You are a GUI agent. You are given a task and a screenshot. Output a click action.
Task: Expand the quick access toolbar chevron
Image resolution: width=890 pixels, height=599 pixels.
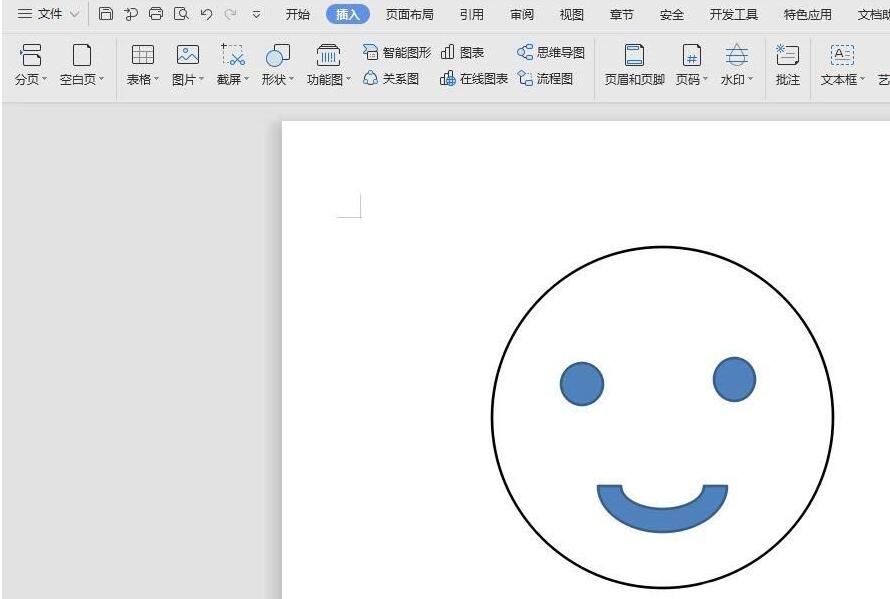point(257,14)
